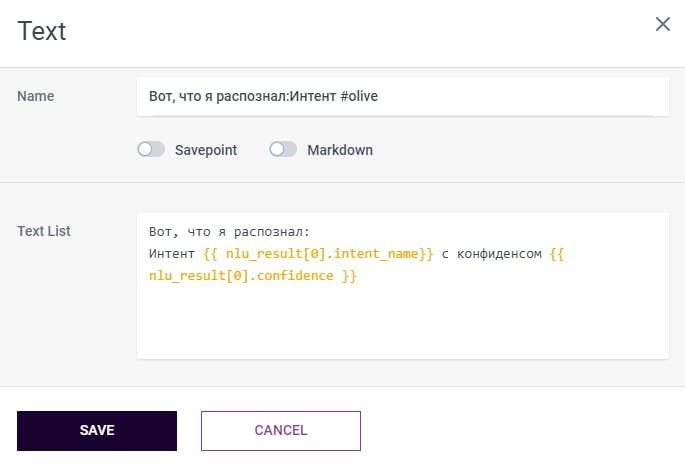
Task: Toggle the Savepoint switch
Action: click(x=151, y=150)
